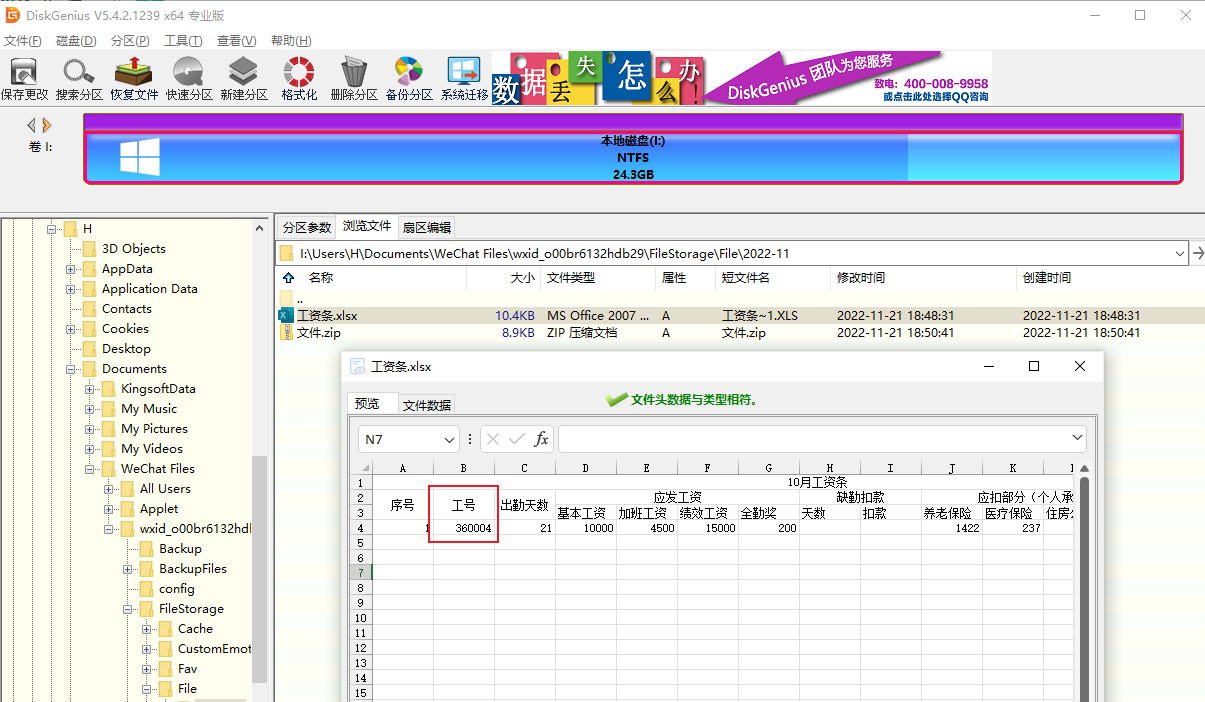
Task: Switch to the 扇区编辑 tab
Action: coord(427,227)
